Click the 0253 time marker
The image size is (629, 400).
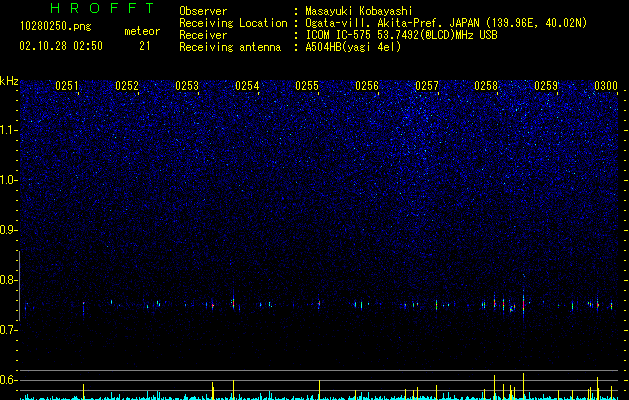[x=187, y=86]
